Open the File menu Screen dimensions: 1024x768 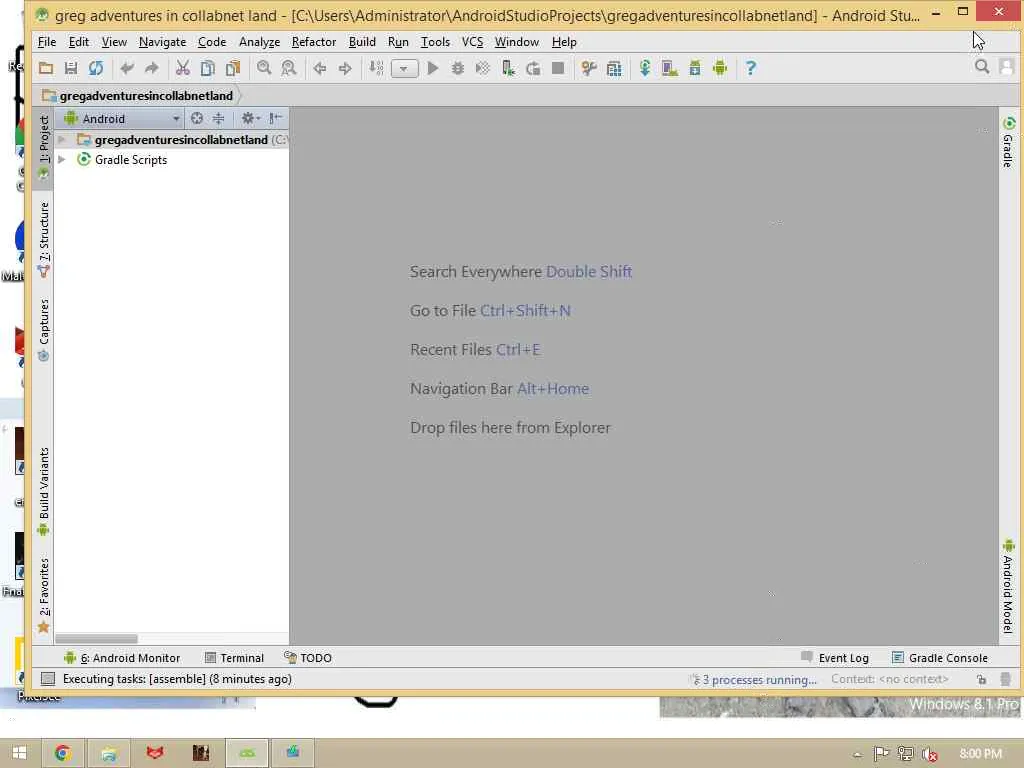pos(47,42)
